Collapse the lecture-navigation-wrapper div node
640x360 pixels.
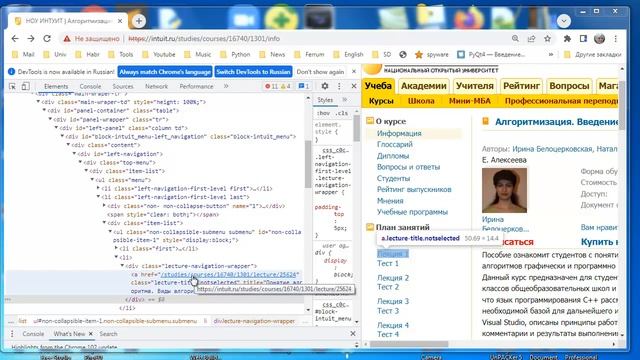pos(122,266)
